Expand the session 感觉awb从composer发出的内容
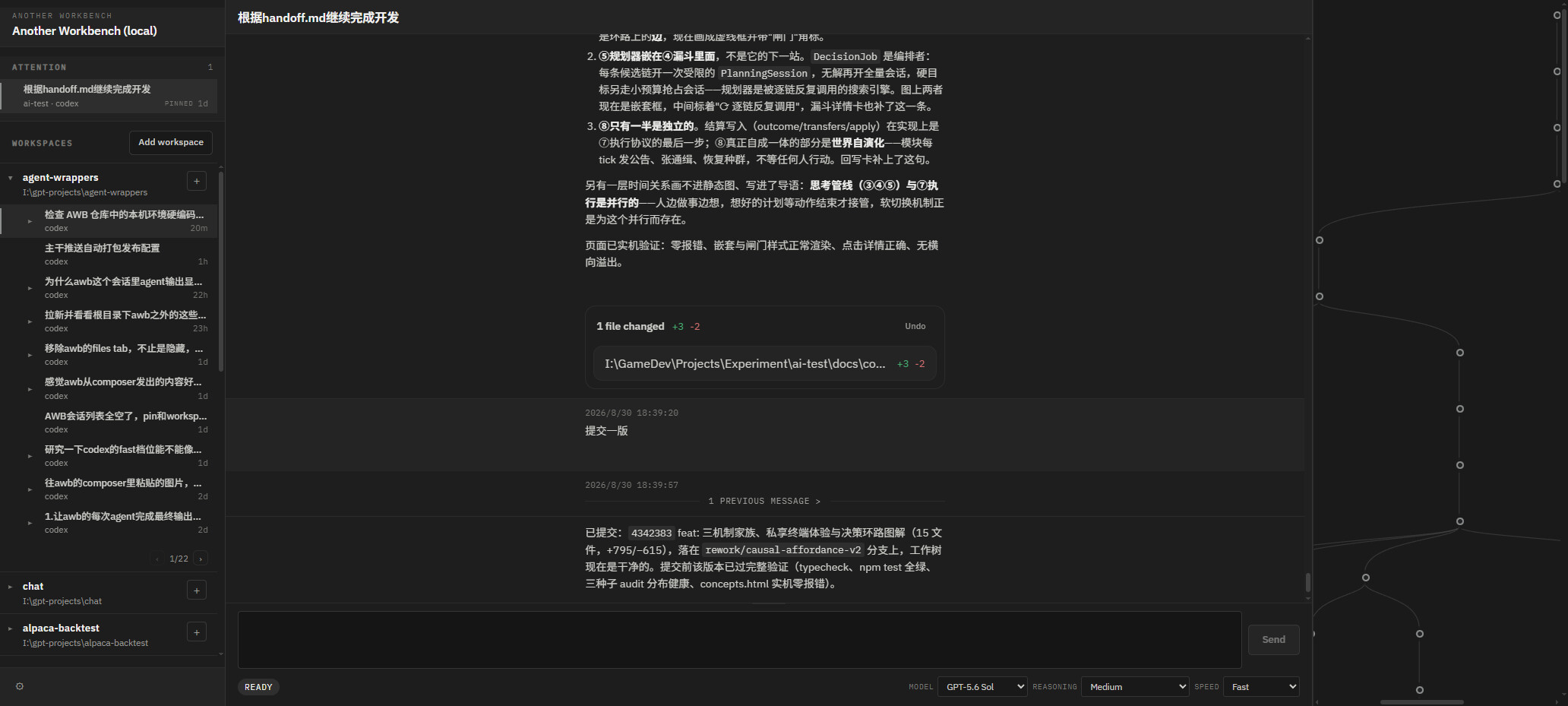The width and height of the screenshot is (1568, 706). pos(30,389)
